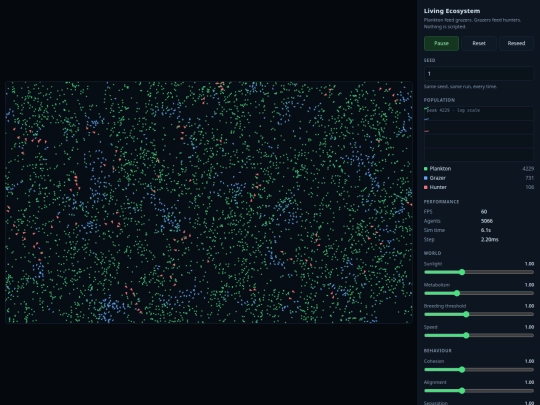Focus the Seed input field
This screenshot has height=405, width=540.
[x=479, y=74]
